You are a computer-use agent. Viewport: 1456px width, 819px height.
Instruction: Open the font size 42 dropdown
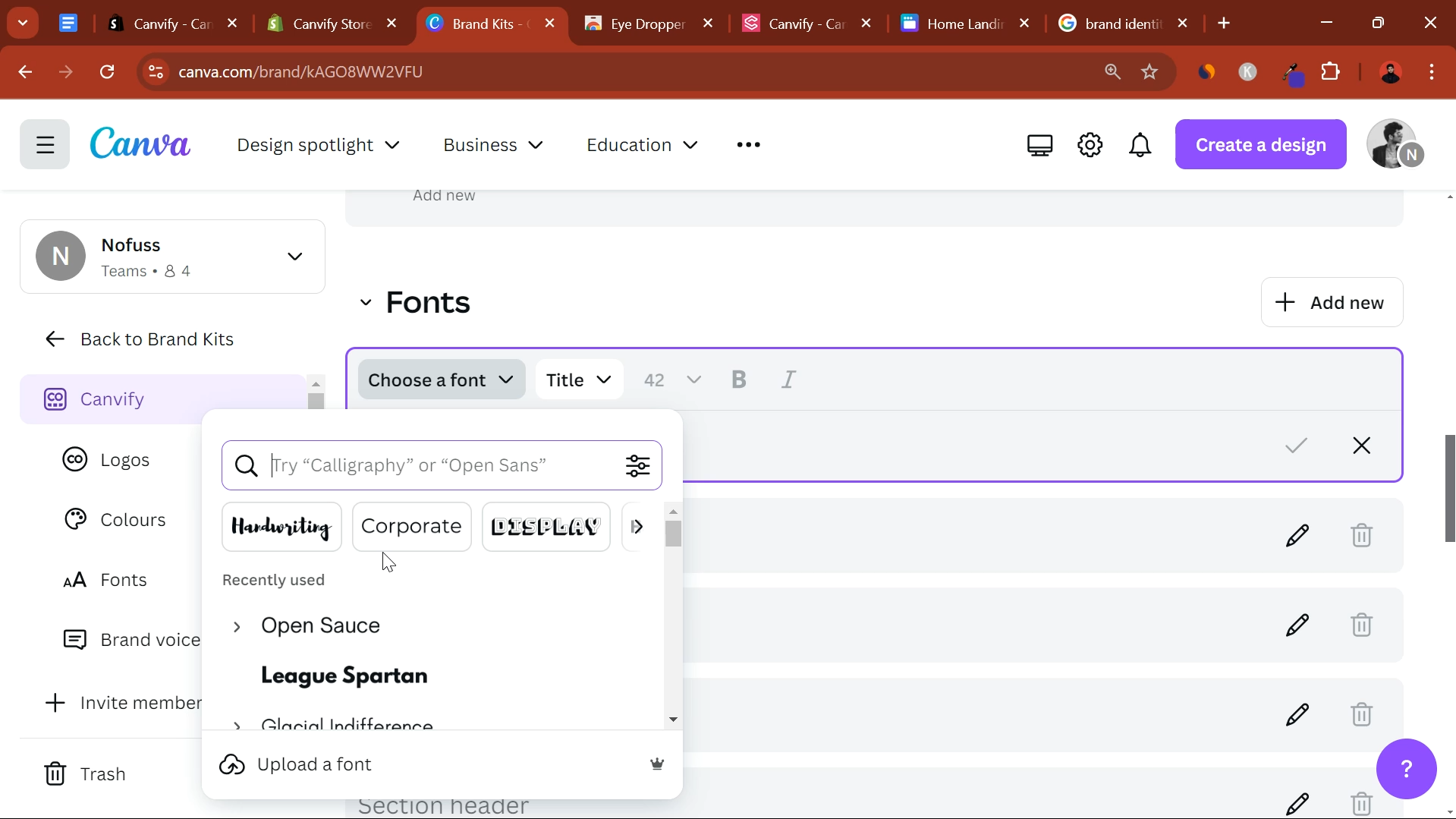tap(672, 380)
